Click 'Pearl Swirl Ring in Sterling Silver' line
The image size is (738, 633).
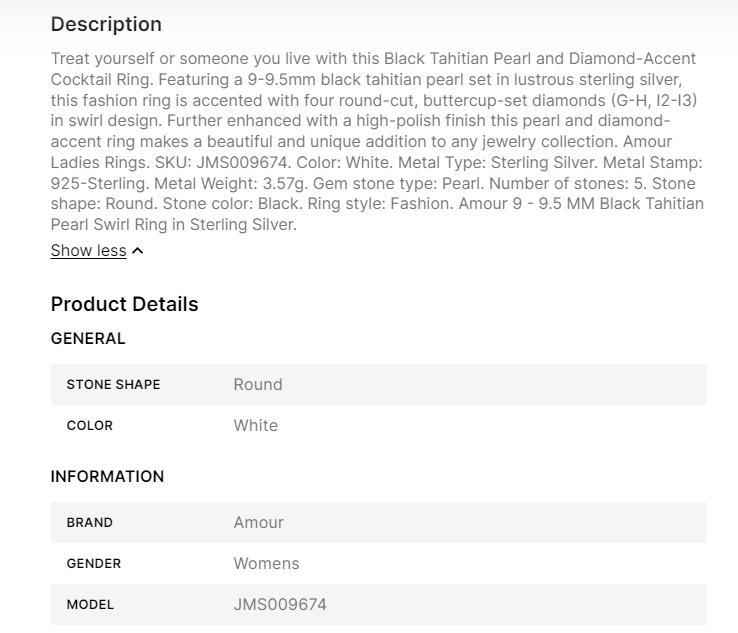(174, 225)
